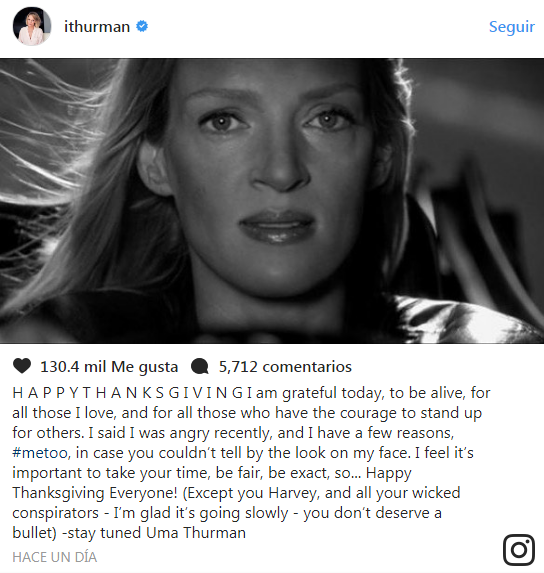The image size is (544, 573).
Task: Click the blue verified badge
Action: (x=142, y=26)
